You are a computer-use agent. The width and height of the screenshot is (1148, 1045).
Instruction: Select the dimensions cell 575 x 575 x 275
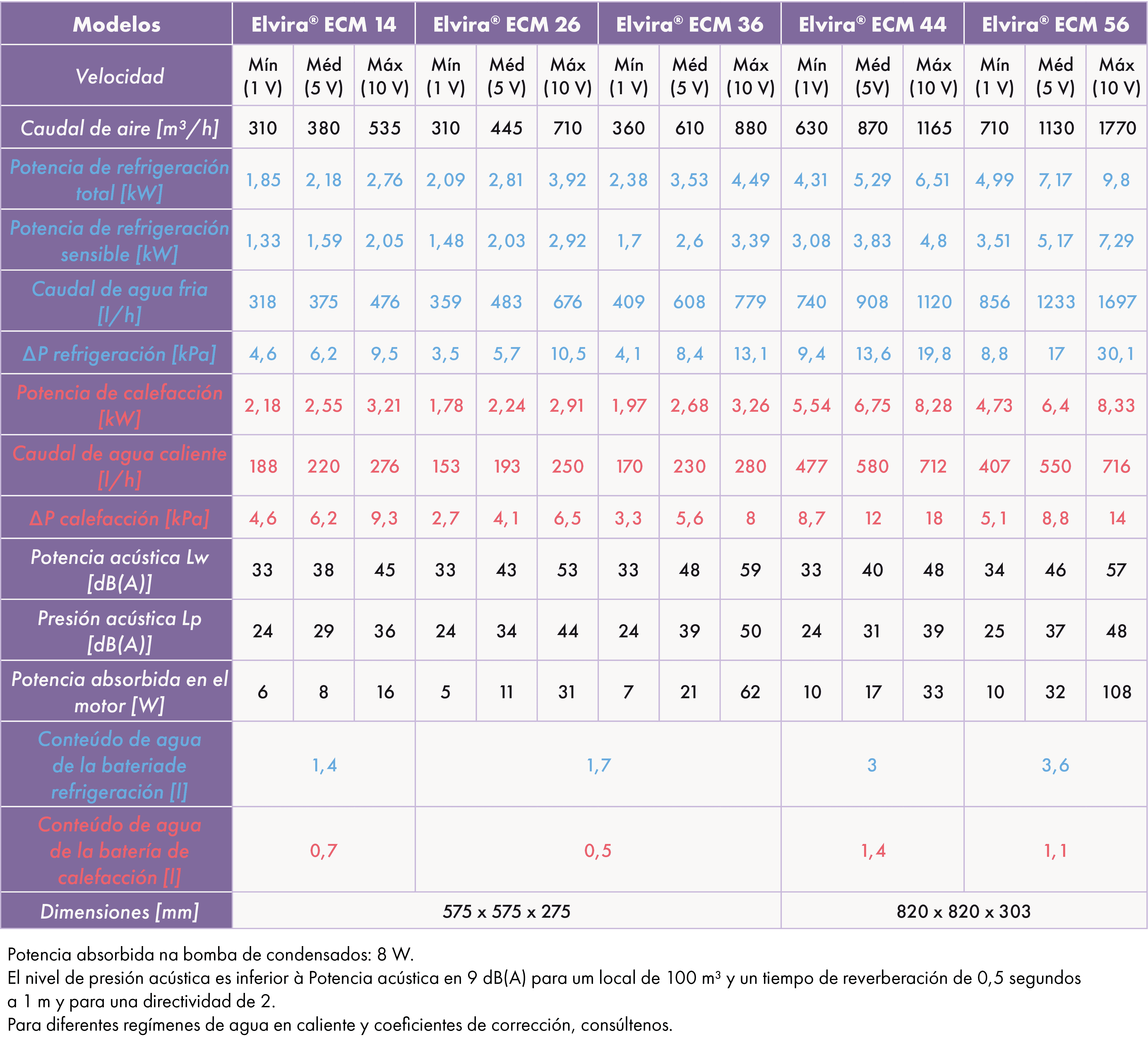[506, 911]
